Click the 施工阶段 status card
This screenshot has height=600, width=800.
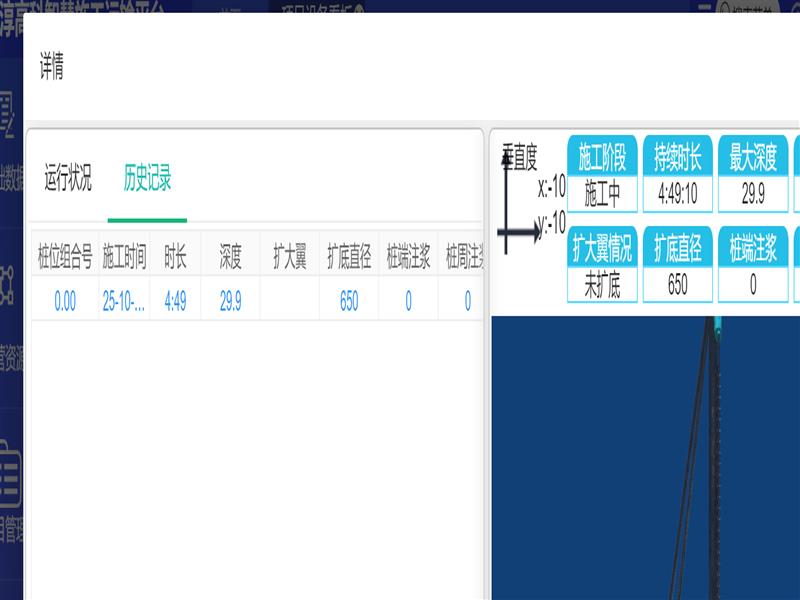[602, 174]
